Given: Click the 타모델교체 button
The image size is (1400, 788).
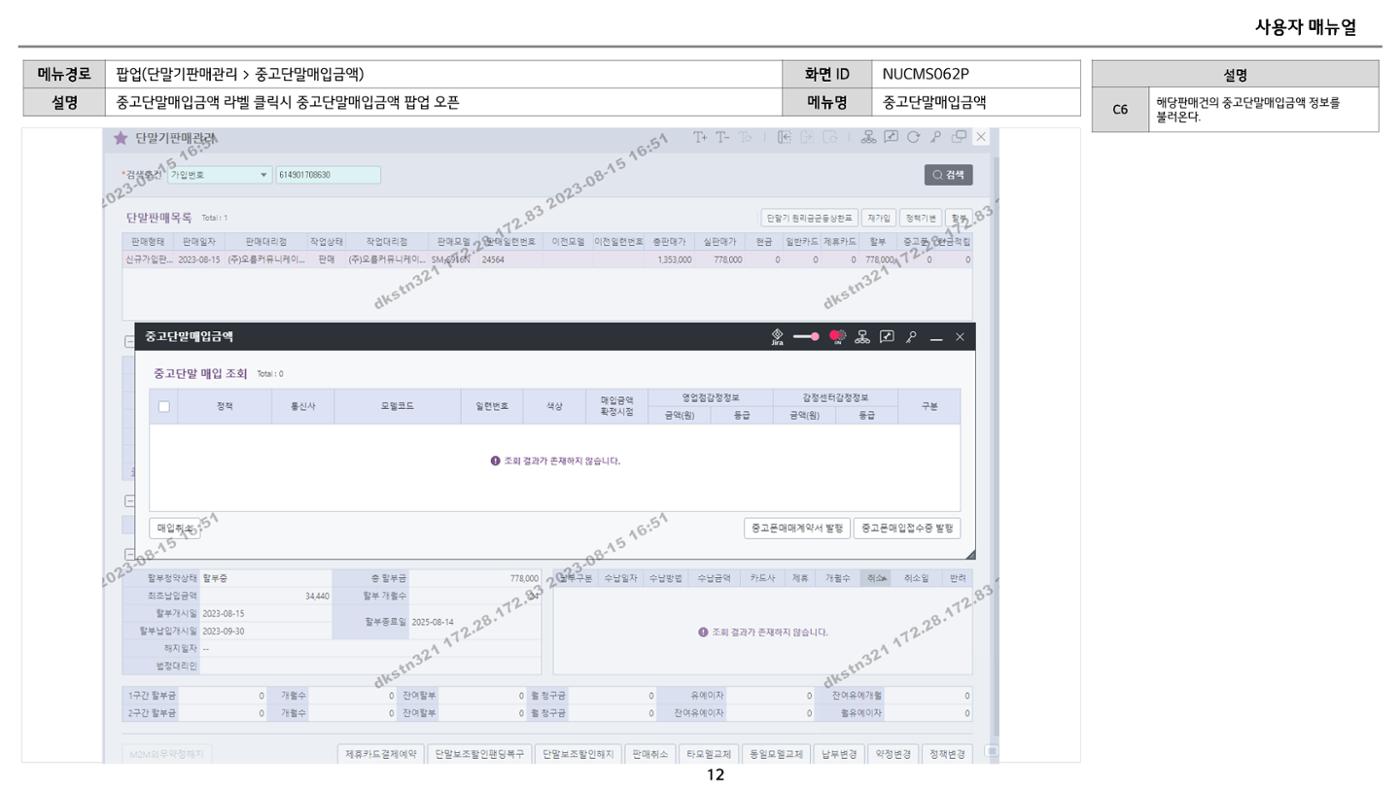Looking at the screenshot, I should tap(708, 753).
